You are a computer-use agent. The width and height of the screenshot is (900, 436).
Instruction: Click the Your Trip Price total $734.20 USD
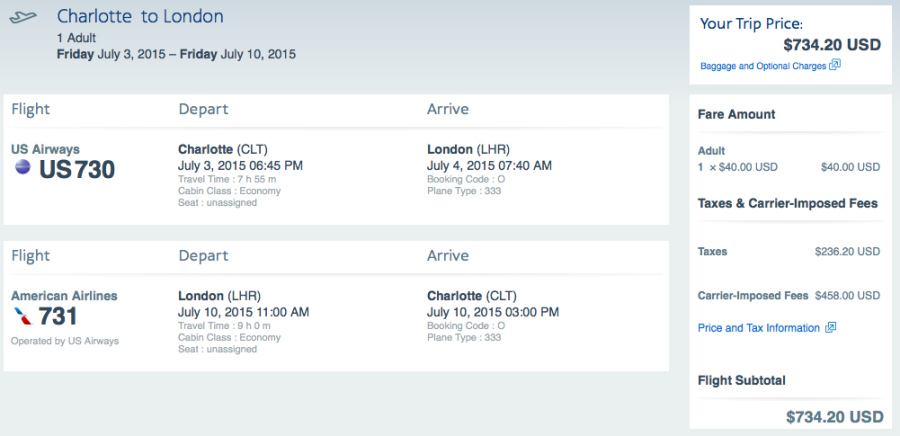[832, 45]
